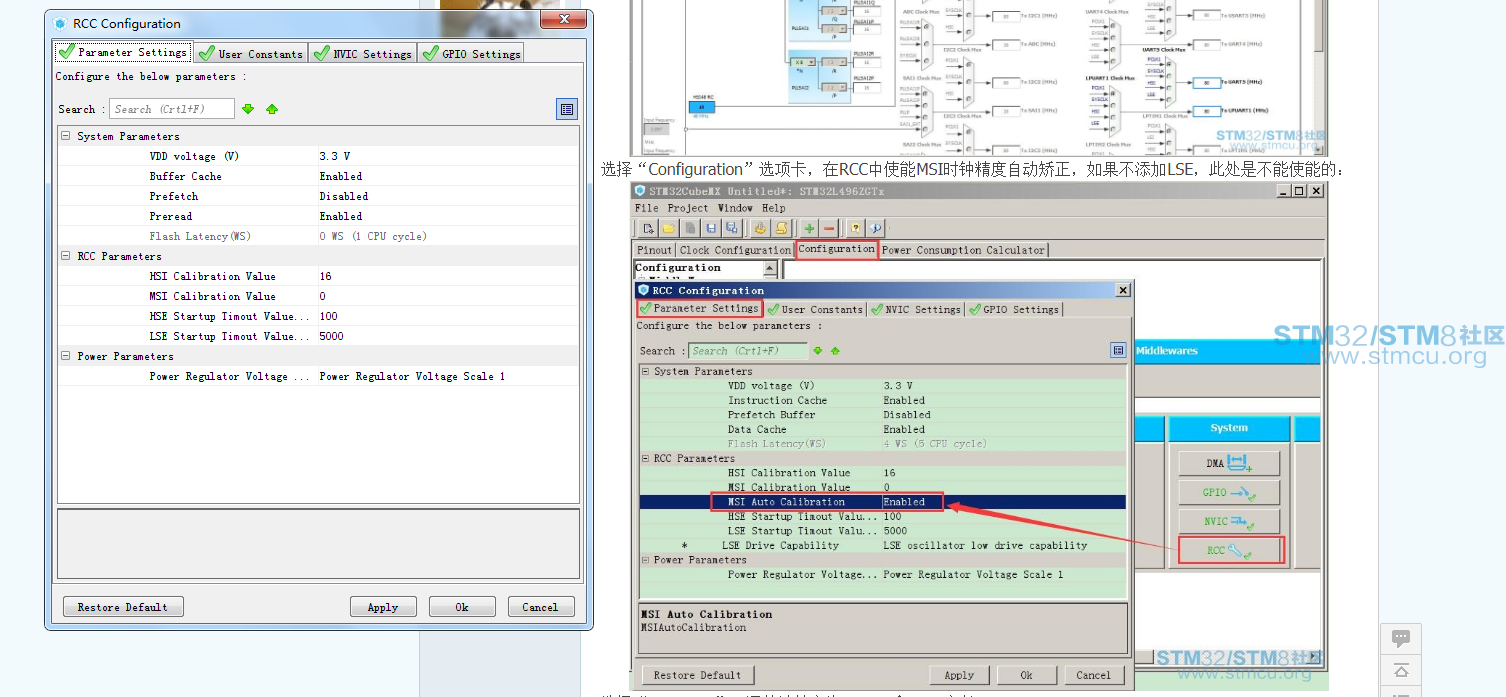This screenshot has width=1506, height=697.
Task: Click the yellow open-folder icon in embedded STM32CubeMX toolbar
Action: click(669, 228)
